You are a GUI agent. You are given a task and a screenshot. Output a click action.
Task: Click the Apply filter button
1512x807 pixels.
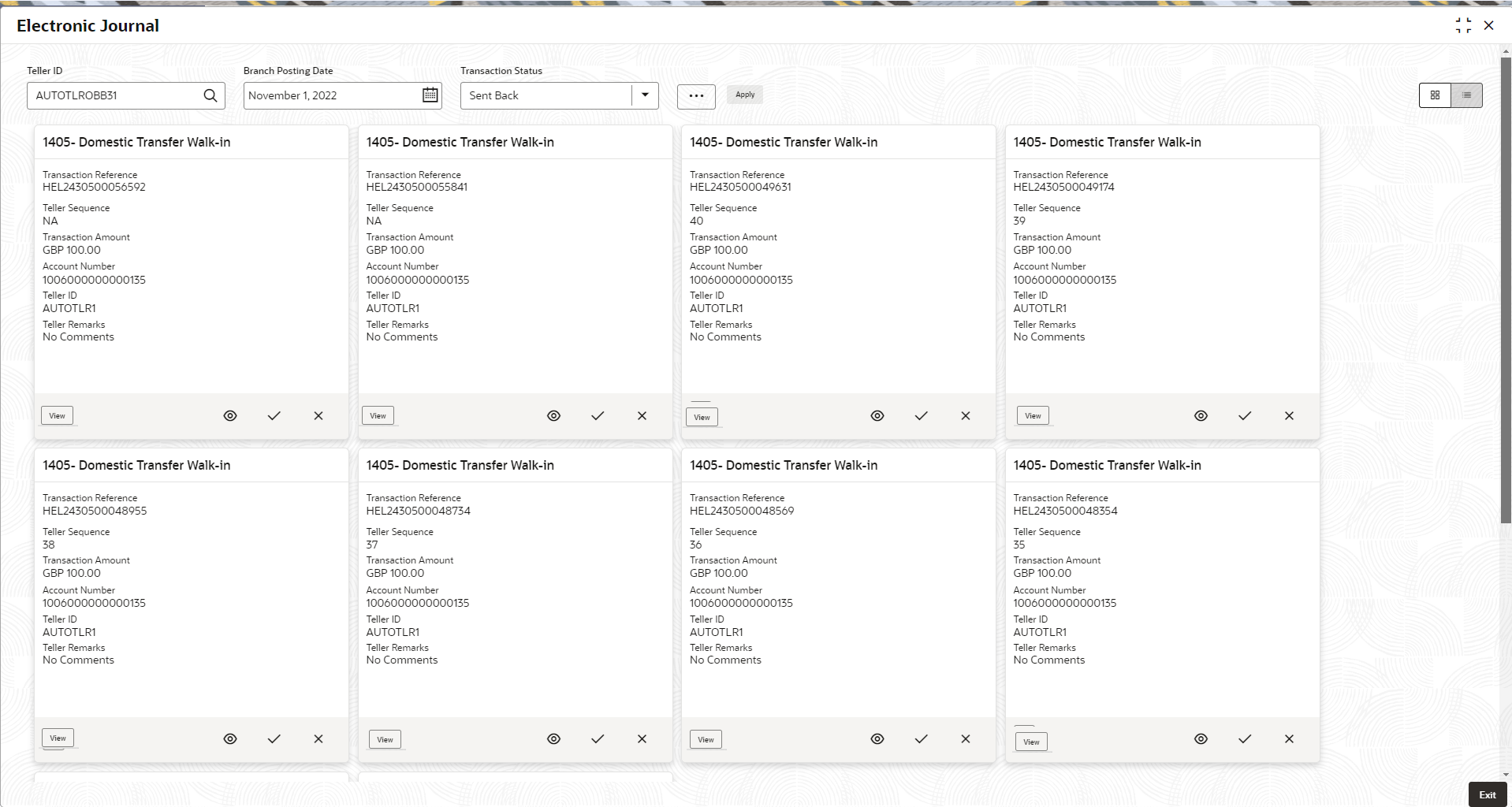[745, 95]
